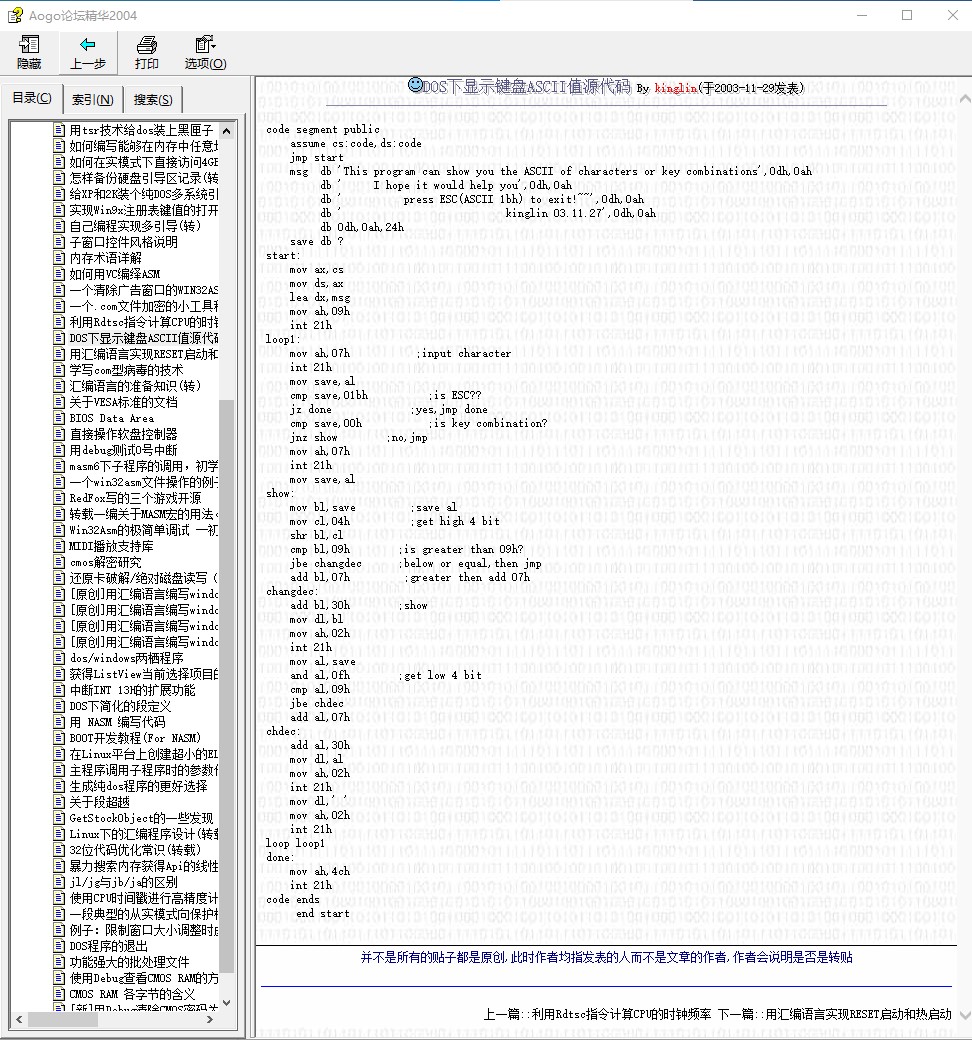Click the article pane scroll-up arrow
972x1040 pixels.
(965, 99)
